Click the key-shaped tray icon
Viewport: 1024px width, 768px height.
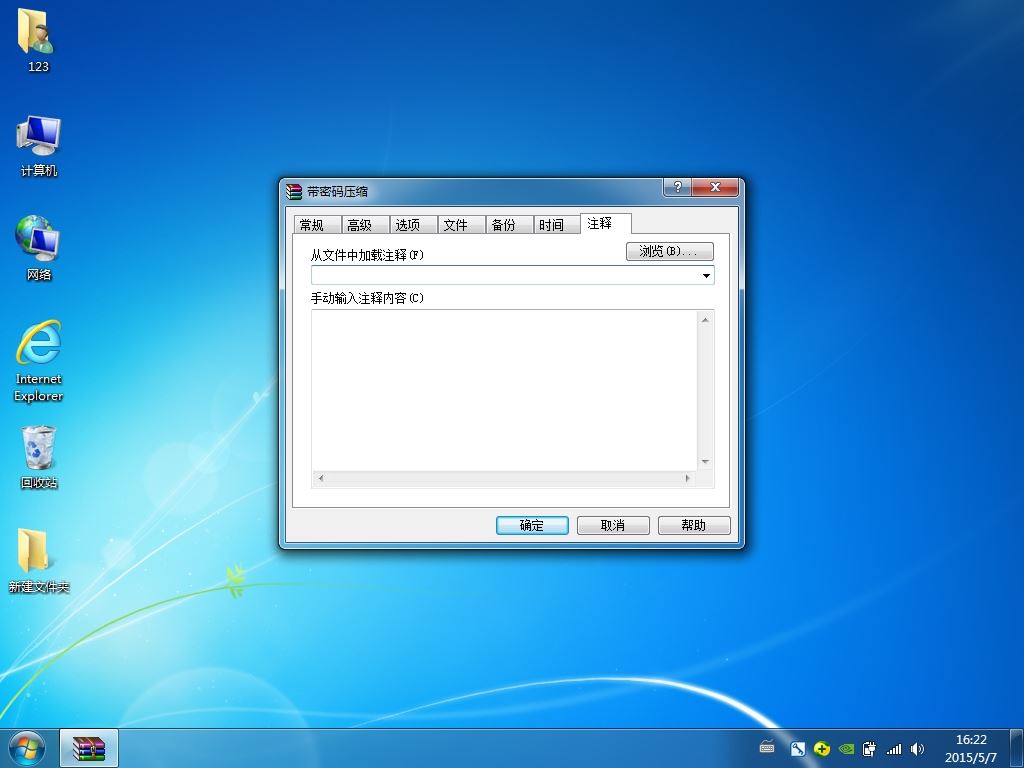point(797,749)
